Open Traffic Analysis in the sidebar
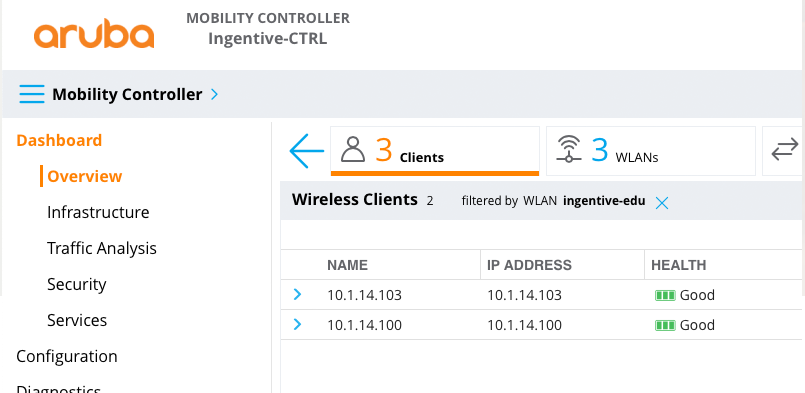This screenshot has width=805, height=393. [x=102, y=248]
